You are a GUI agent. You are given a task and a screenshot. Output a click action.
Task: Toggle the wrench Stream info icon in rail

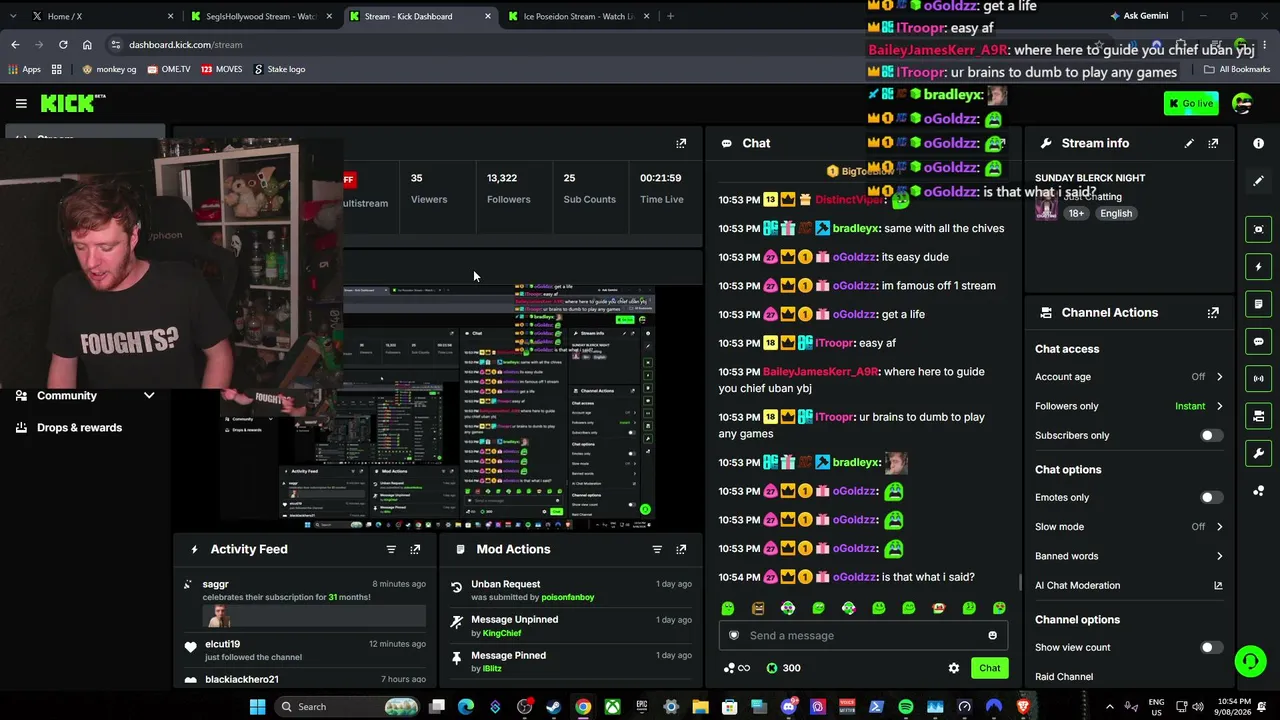point(1259,453)
